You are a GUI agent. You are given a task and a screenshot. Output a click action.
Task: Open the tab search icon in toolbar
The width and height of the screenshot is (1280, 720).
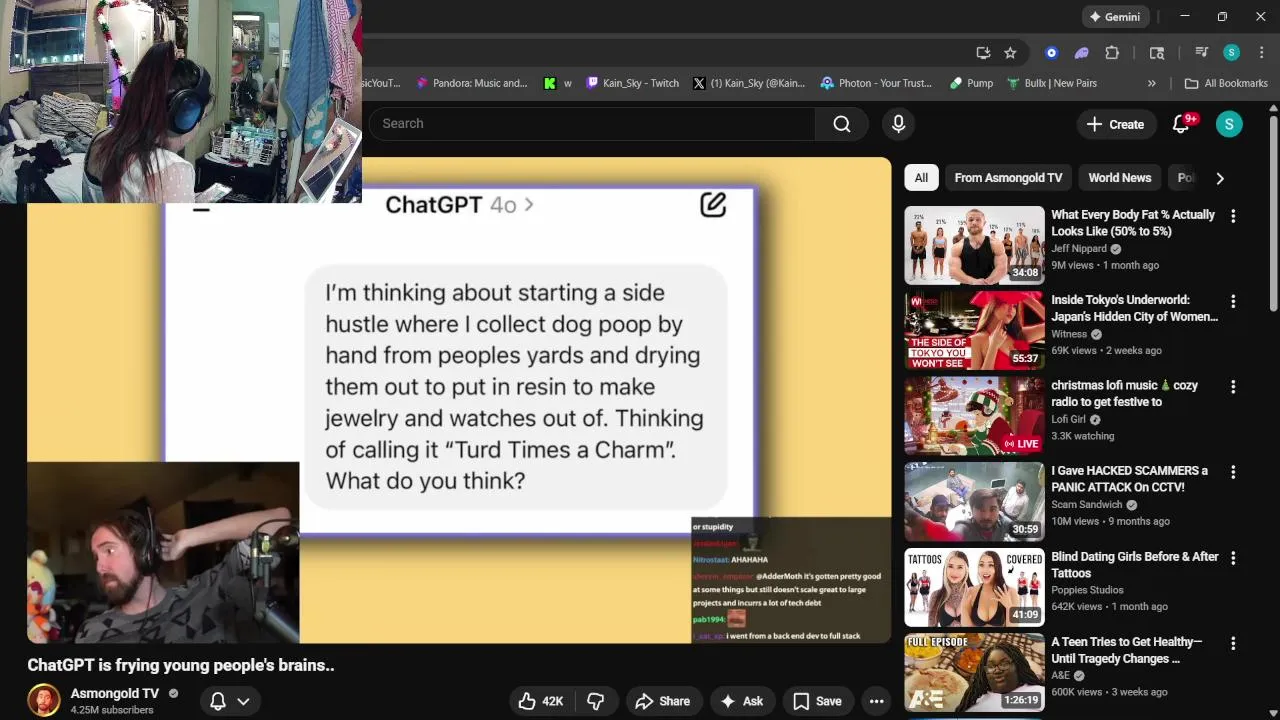(1157, 53)
